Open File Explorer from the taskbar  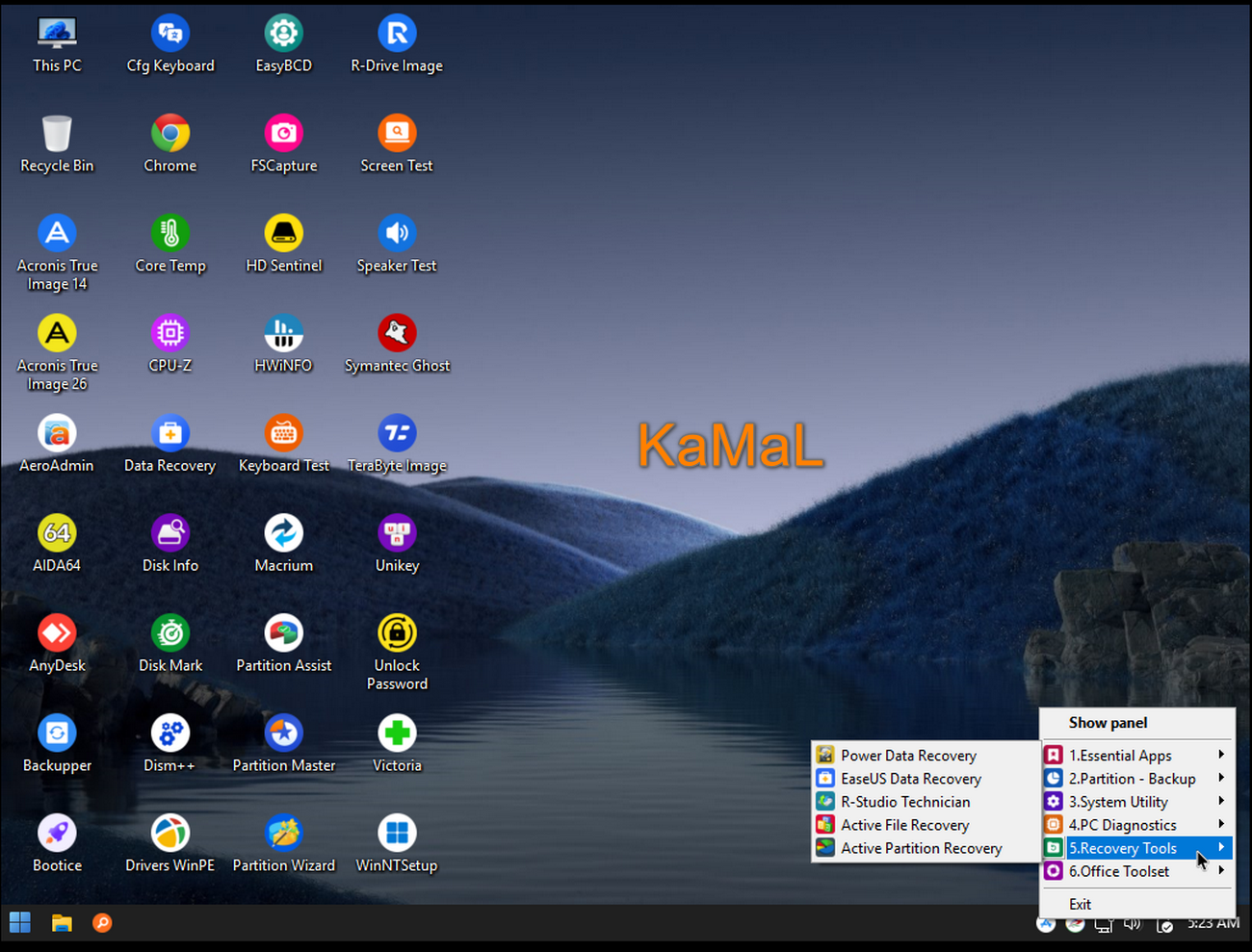pyautogui.click(x=62, y=923)
